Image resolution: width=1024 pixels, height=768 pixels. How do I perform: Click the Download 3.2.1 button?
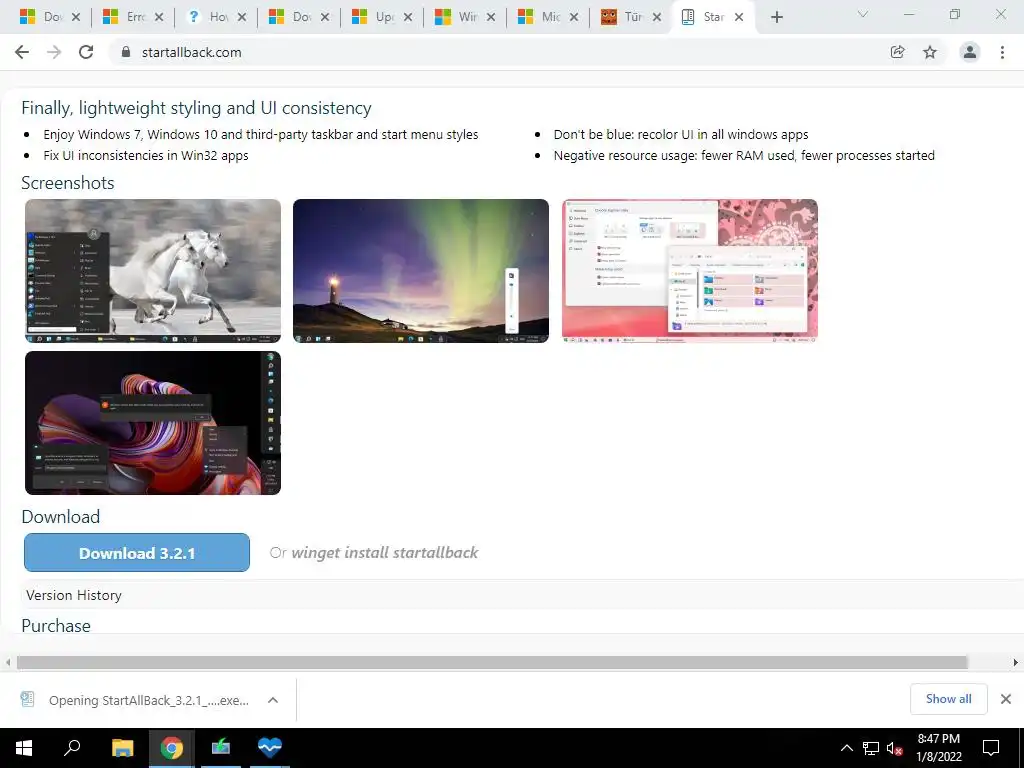point(137,552)
